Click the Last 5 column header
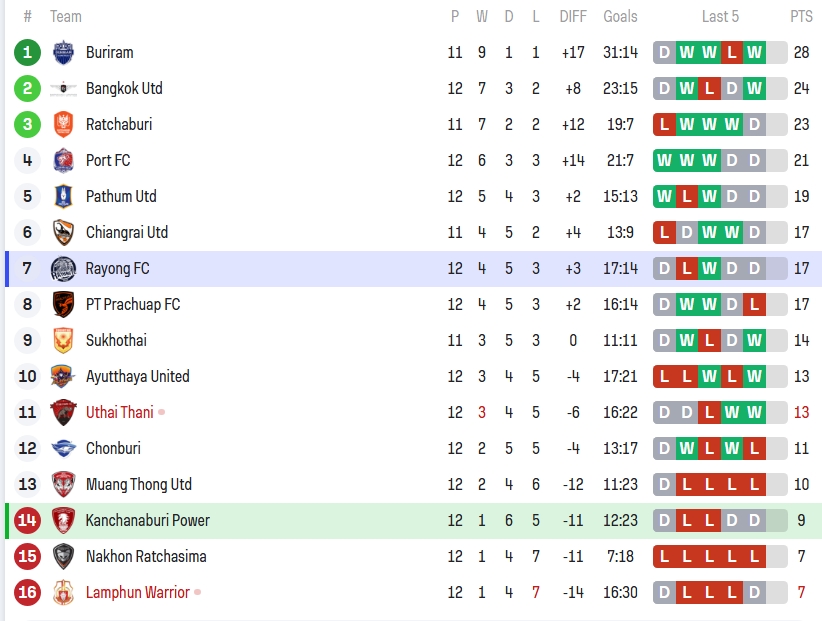 (x=720, y=16)
